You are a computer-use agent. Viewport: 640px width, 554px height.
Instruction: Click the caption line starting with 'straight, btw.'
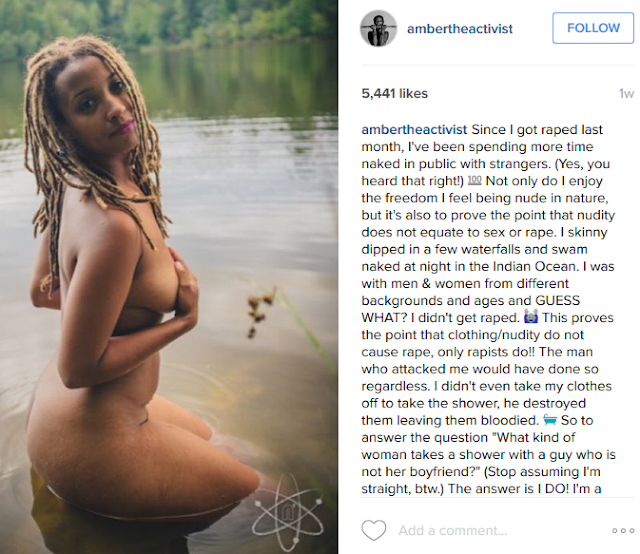[x=481, y=489]
